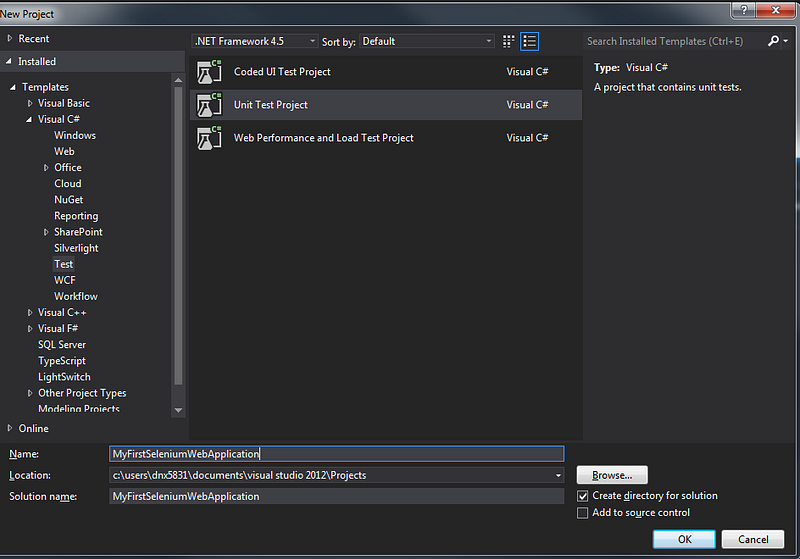Select the Silverlight template category
Image resolution: width=800 pixels, height=559 pixels.
pyautogui.click(x=76, y=248)
